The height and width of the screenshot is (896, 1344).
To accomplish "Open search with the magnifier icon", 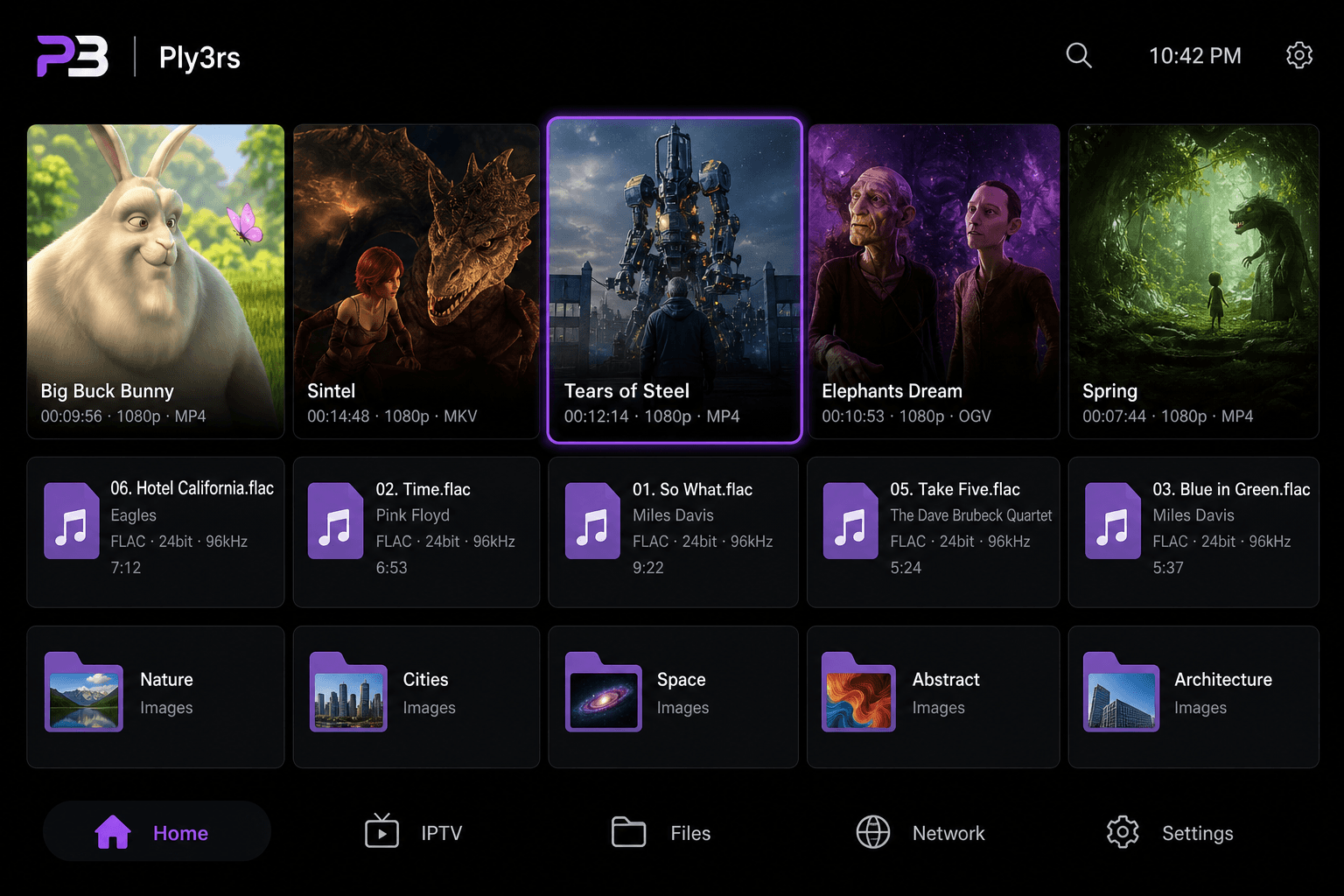I will click(1079, 55).
